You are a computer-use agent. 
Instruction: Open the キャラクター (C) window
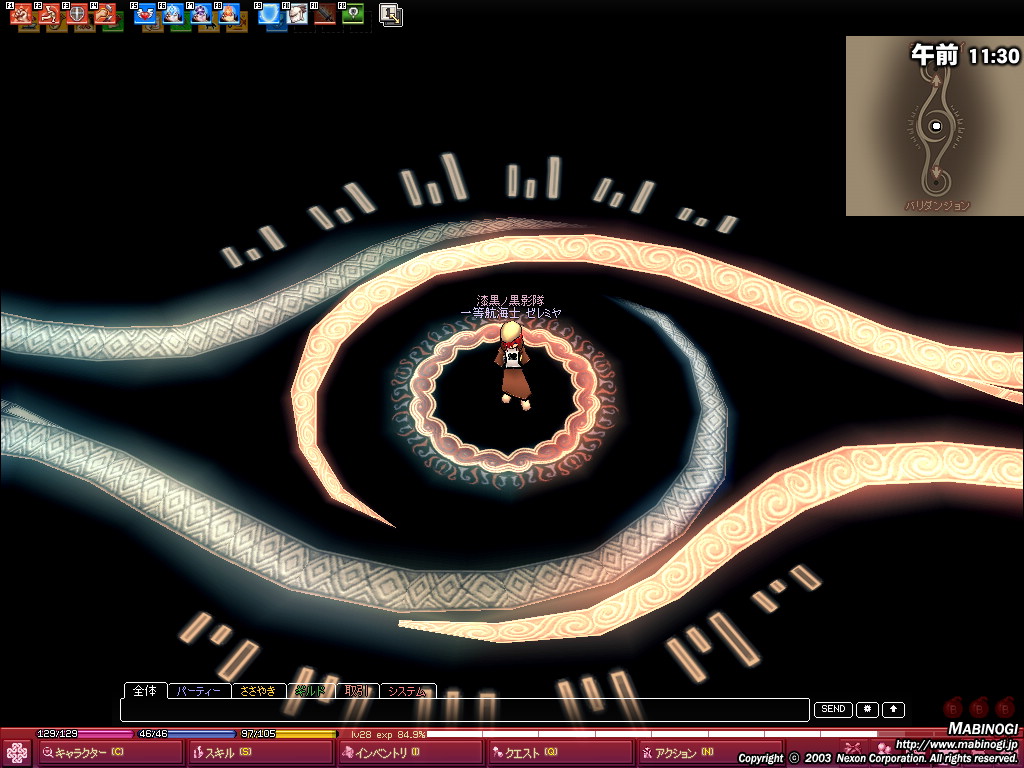pyautogui.click(x=110, y=753)
